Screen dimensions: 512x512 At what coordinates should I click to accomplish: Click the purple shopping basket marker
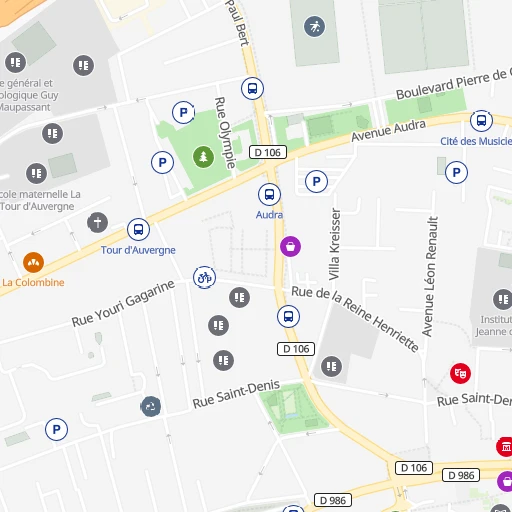[290, 247]
